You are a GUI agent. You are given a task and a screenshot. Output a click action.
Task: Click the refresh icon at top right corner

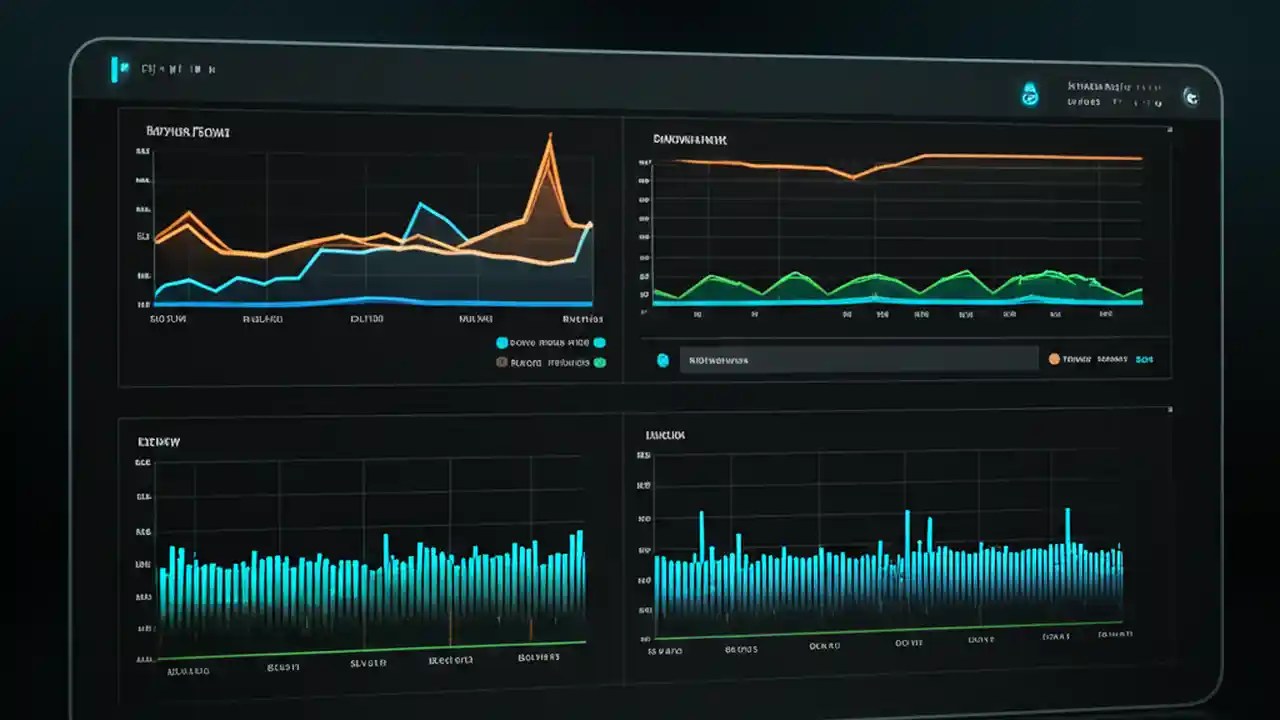pyautogui.click(x=1191, y=98)
